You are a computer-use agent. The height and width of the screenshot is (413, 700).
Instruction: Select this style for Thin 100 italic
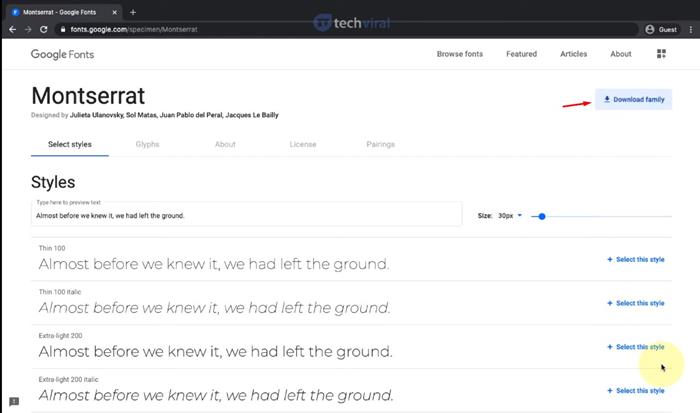pos(636,303)
